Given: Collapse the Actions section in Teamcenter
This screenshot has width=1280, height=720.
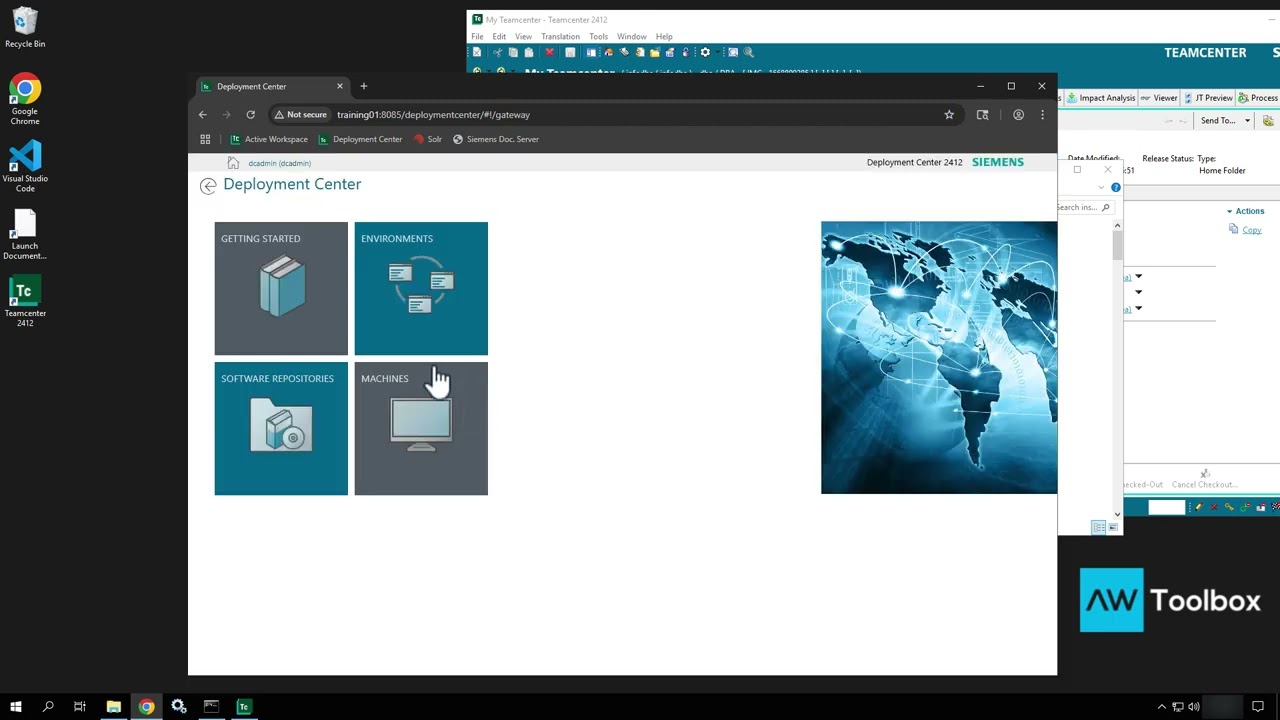Looking at the screenshot, I should tap(1230, 211).
